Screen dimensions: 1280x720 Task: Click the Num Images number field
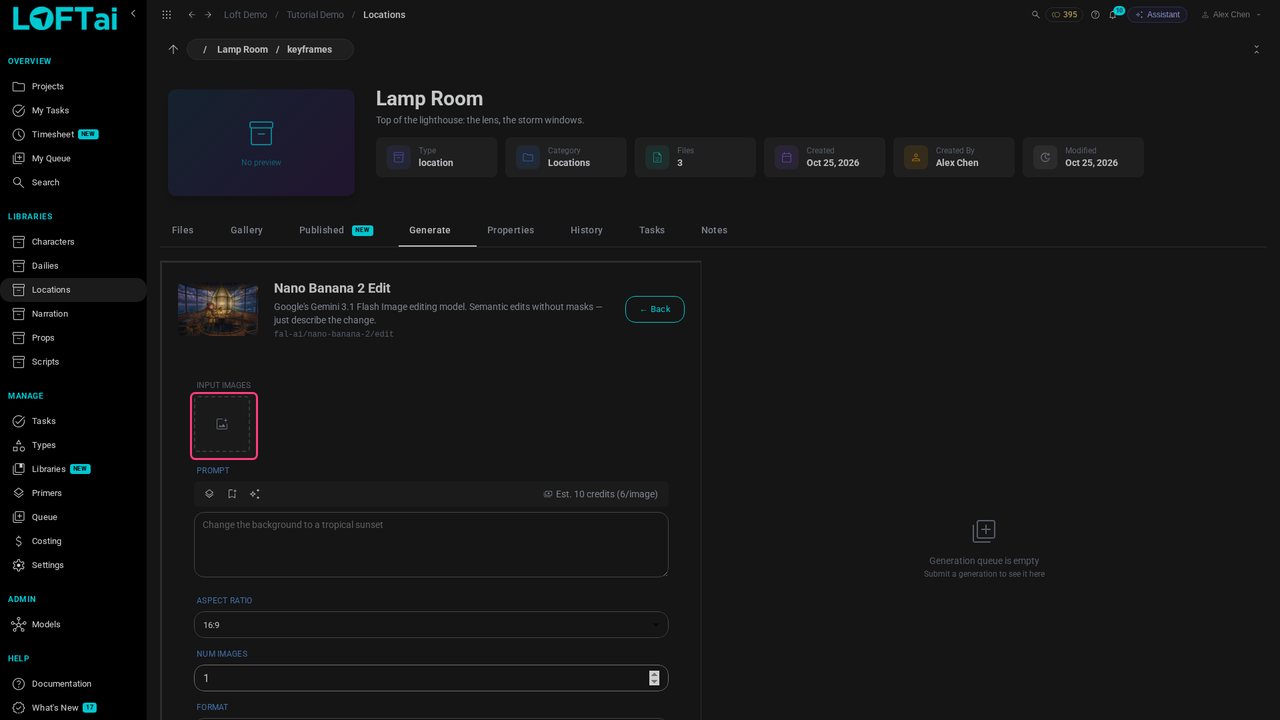431,678
